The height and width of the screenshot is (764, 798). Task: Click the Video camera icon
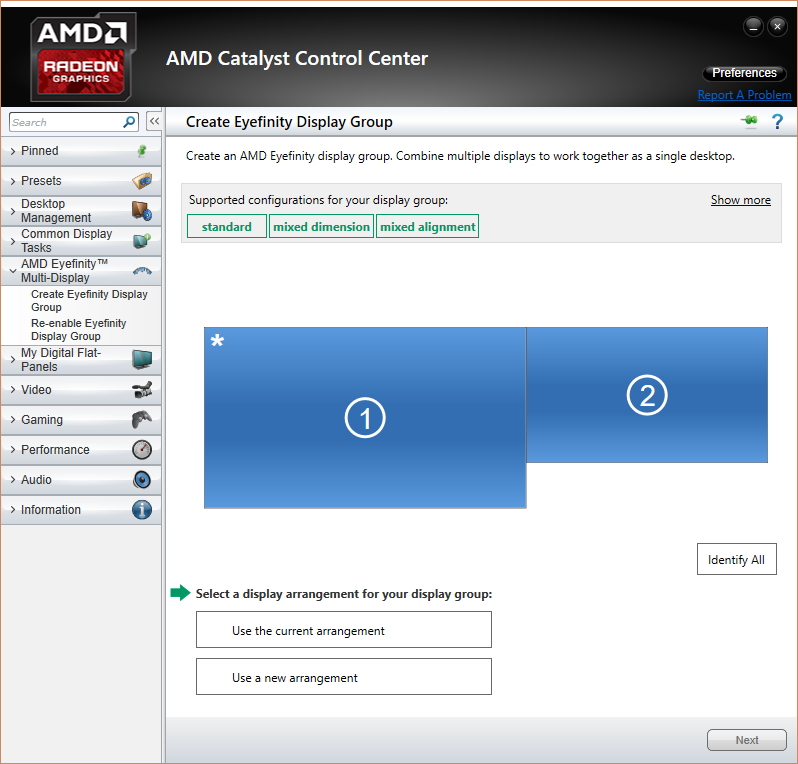(x=142, y=390)
